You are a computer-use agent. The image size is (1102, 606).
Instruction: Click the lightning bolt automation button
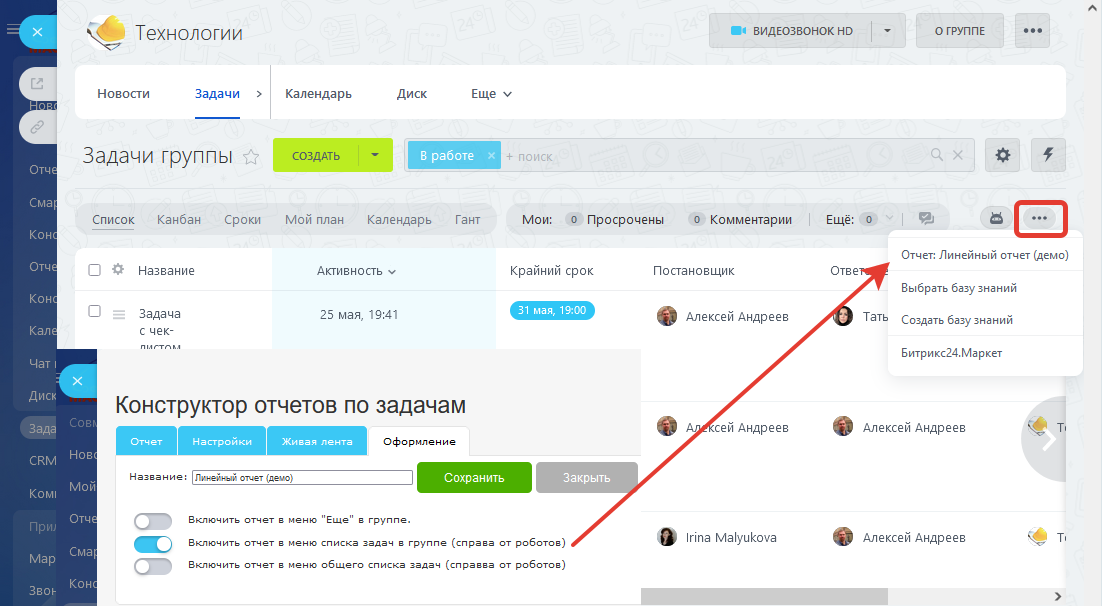(x=1048, y=155)
